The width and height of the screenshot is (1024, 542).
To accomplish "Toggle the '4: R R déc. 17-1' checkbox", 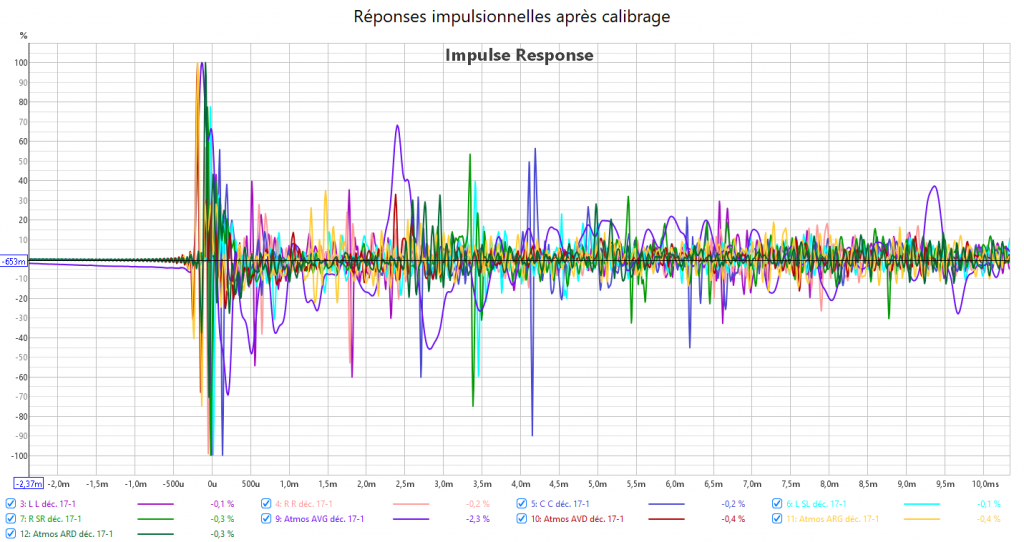I will [266, 504].
